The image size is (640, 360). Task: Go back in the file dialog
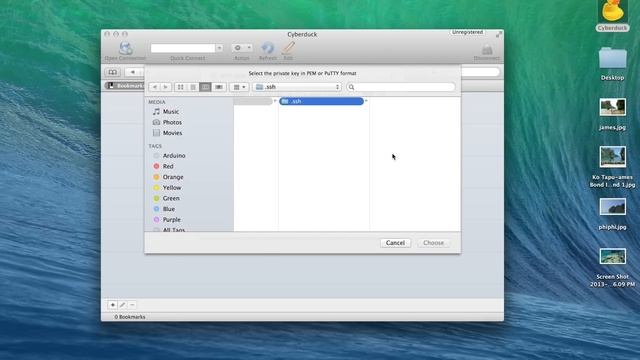[x=154, y=87]
